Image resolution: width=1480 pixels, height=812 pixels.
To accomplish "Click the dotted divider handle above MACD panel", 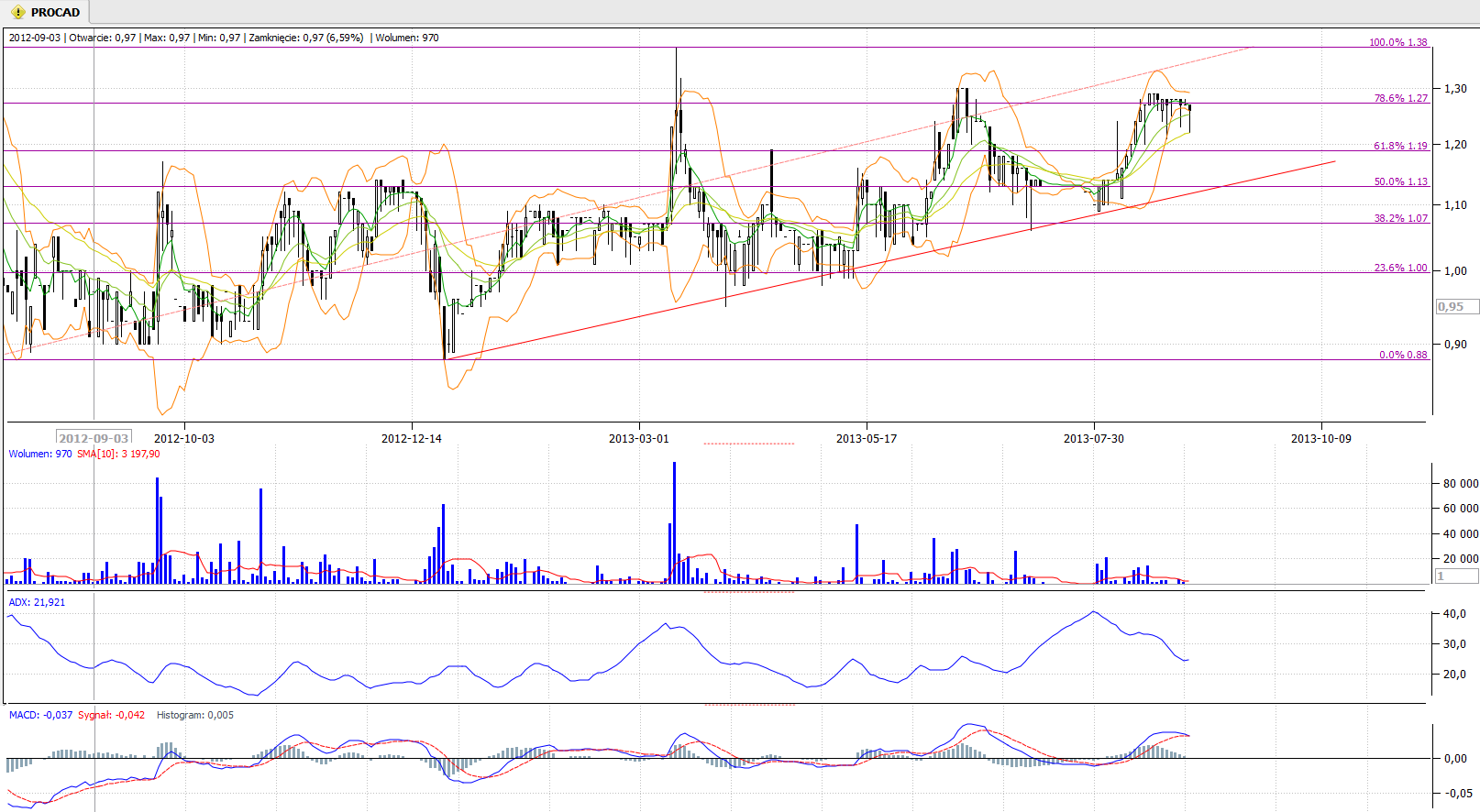I will tap(749, 705).
